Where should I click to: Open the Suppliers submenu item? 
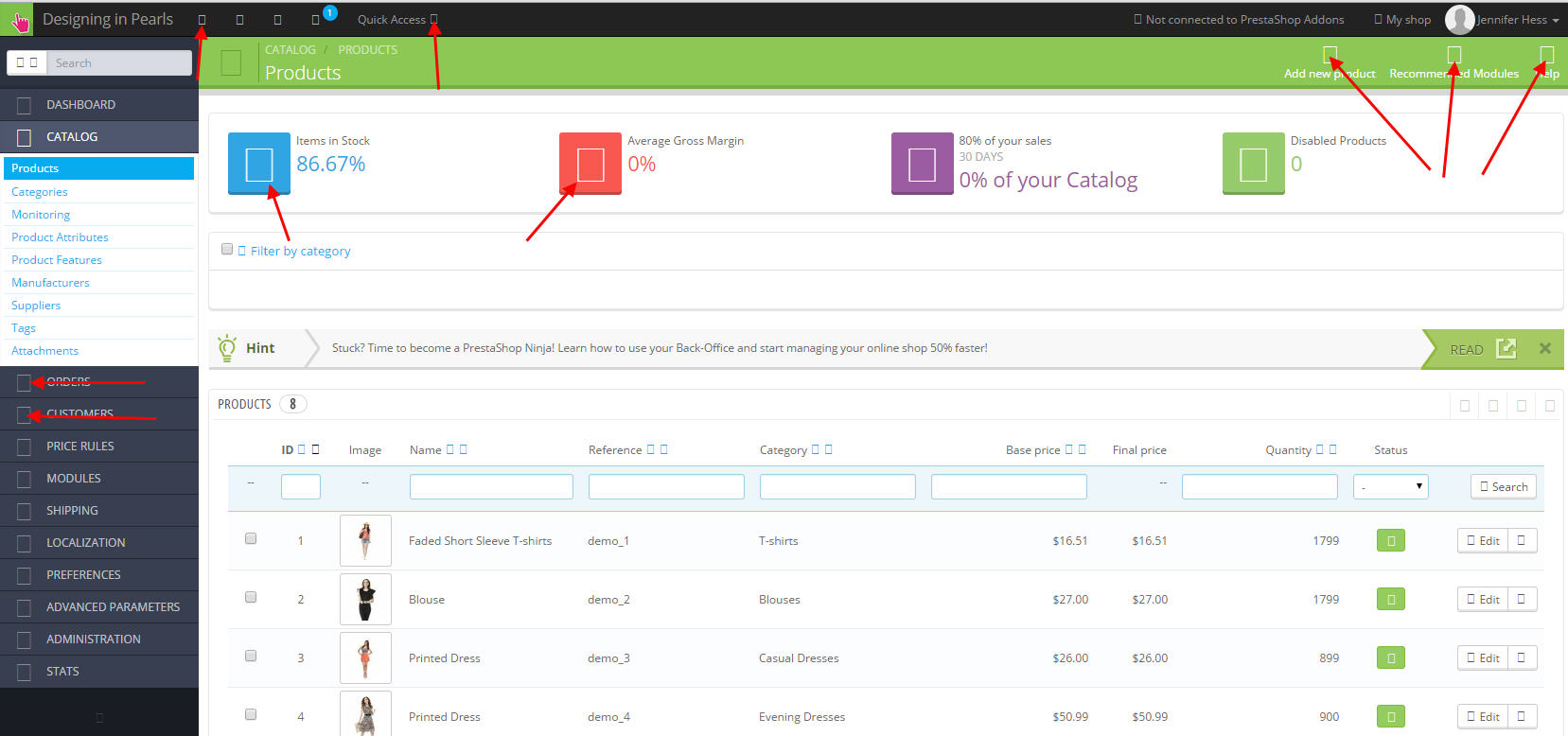[x=36, y=306]
